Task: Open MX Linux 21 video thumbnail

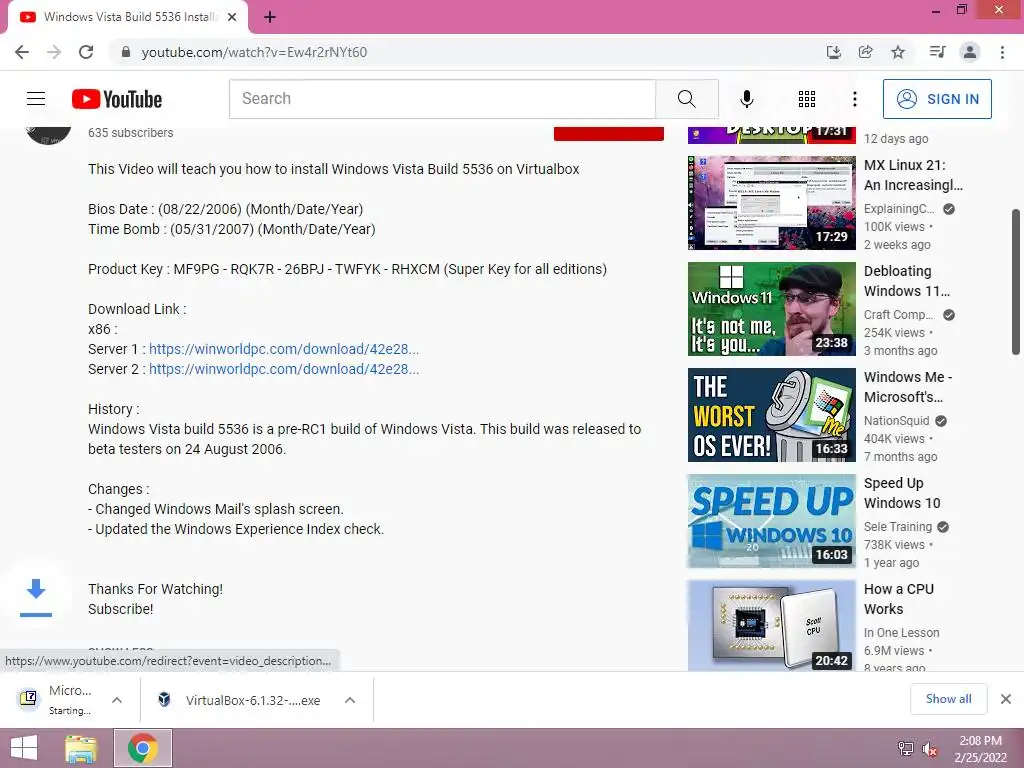Action: tap(771, 202)
